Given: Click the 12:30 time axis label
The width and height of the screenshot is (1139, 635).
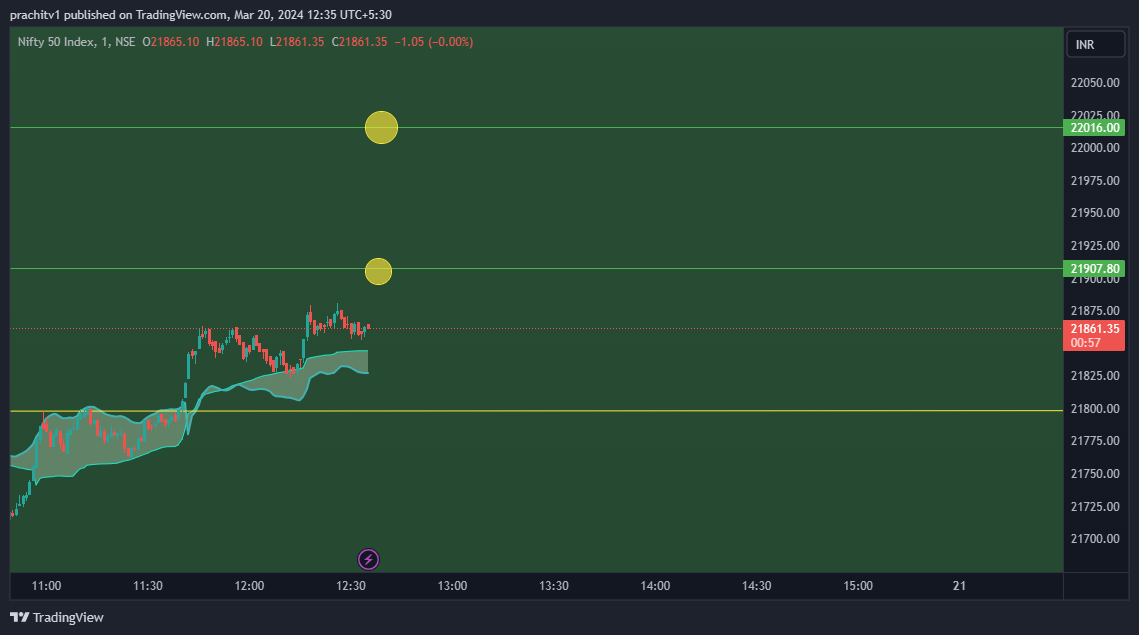Looking at the screenshot, I should click(x=351, y=586).
